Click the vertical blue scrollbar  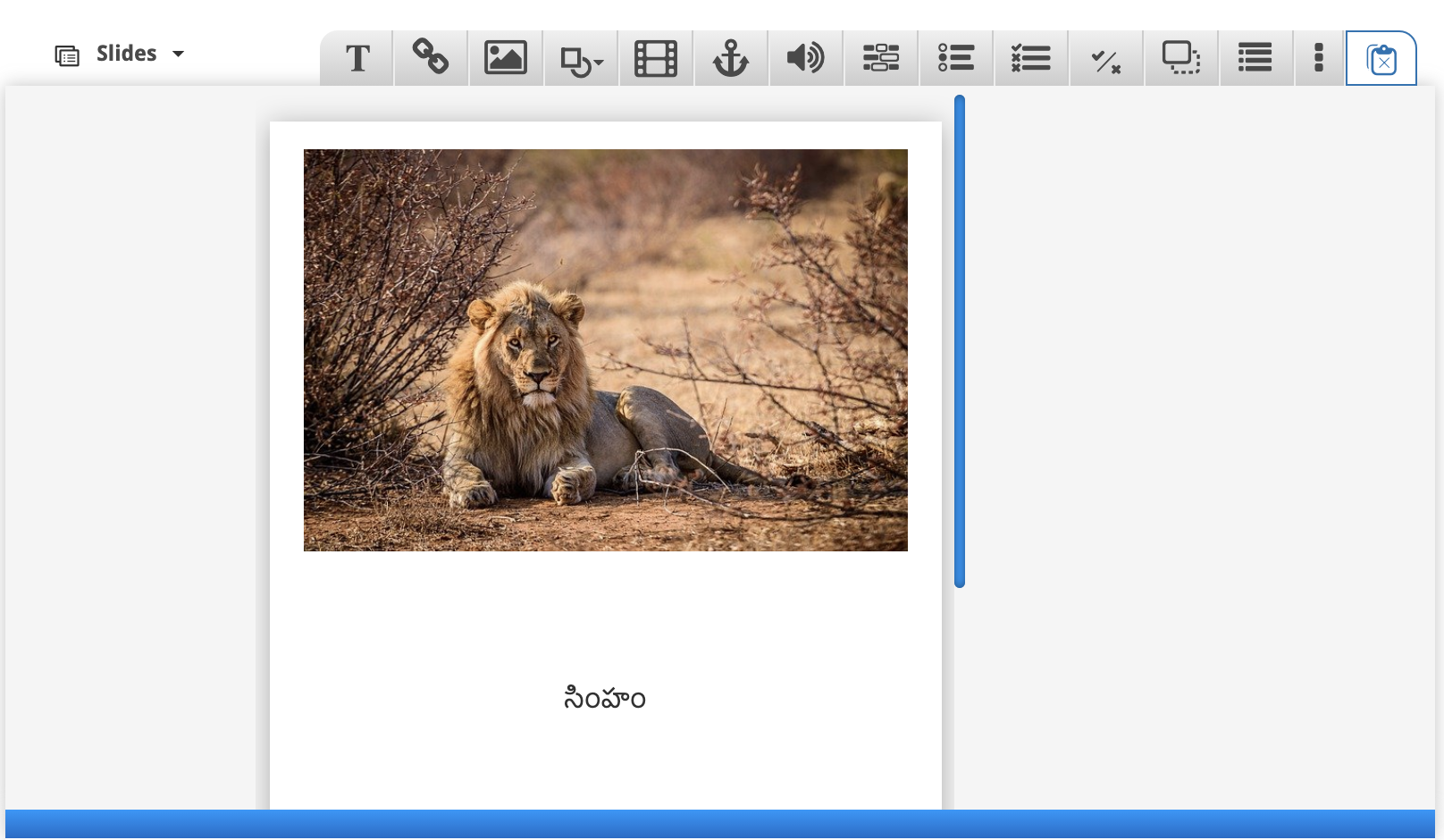(x=960, y=341)
